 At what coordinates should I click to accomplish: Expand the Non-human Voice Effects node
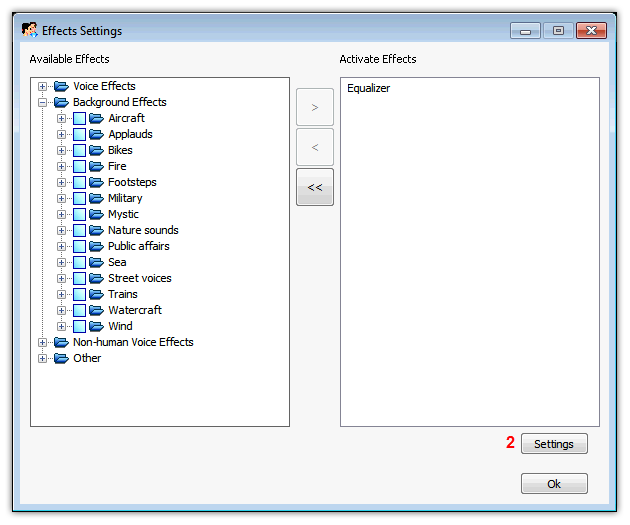(42, 343)
